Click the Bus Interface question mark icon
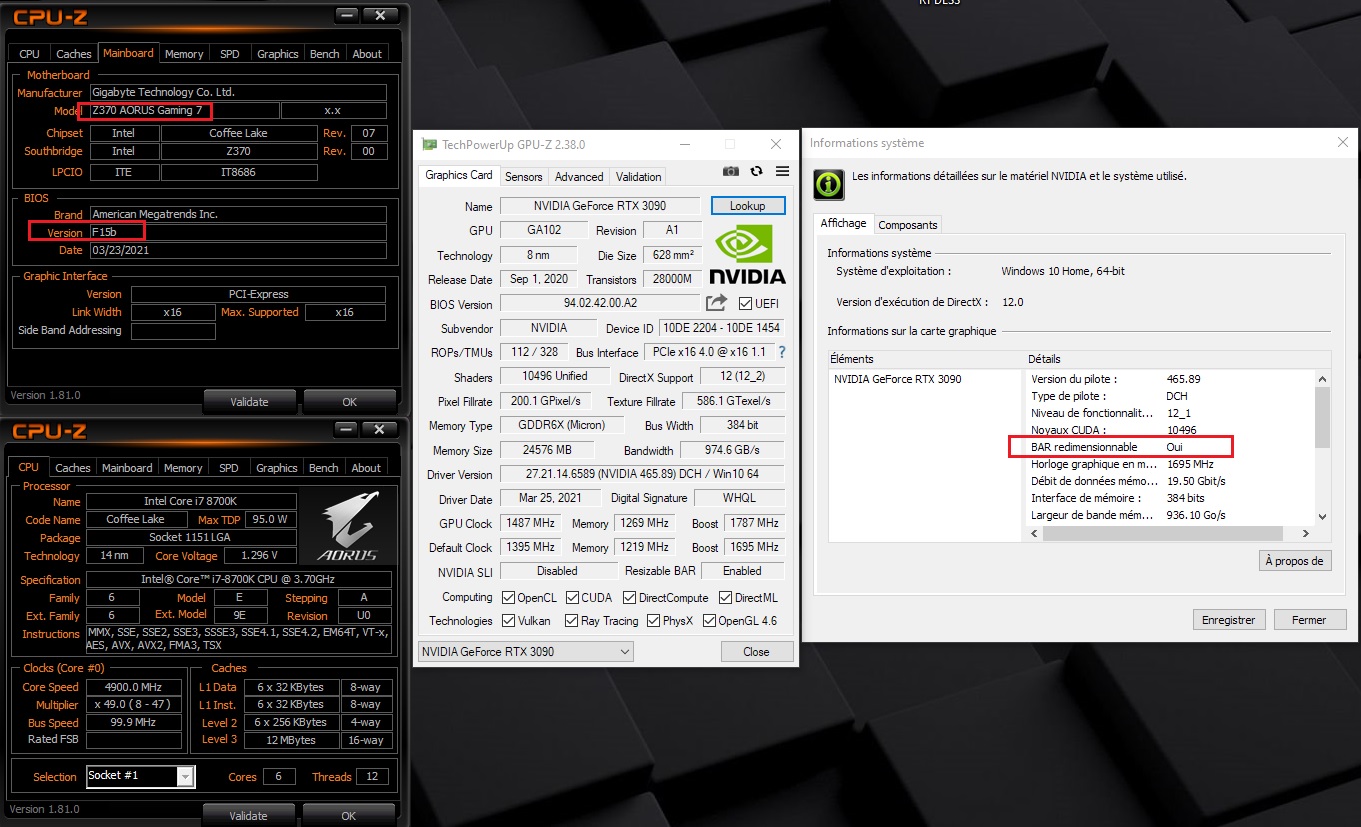The height and width of the screenshot is (827, 1361). tap(782, 352)
